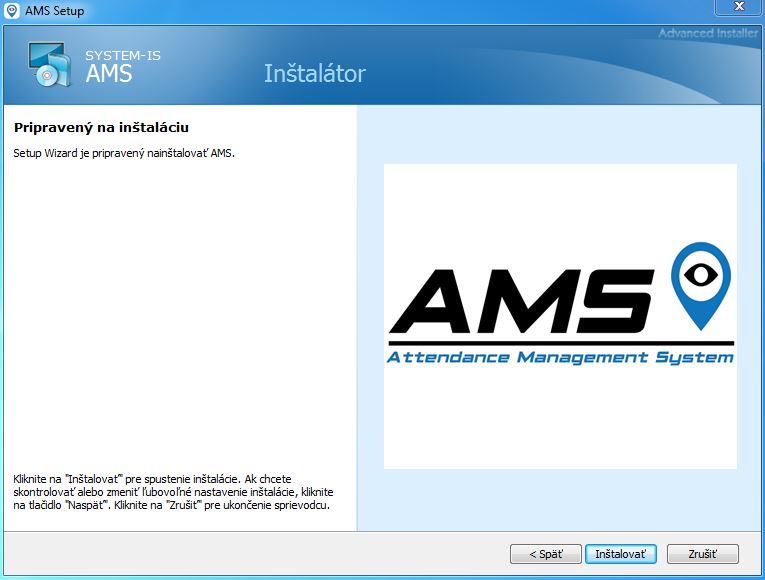Click the AMS Setup title bar pin icon
The image size is (765, 580).
(11, 10)
